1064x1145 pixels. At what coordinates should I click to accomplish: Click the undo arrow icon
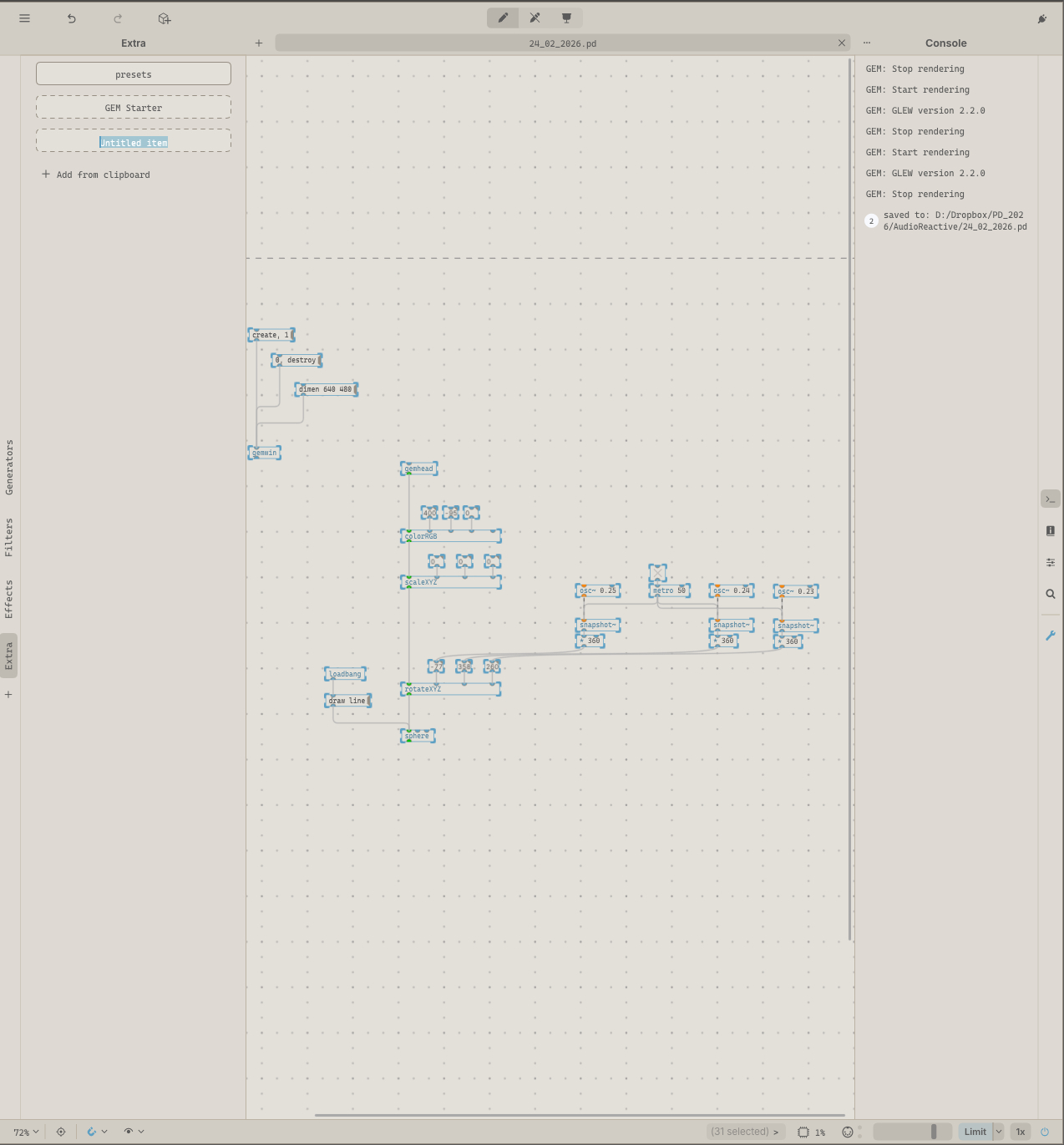coord(72,18)
